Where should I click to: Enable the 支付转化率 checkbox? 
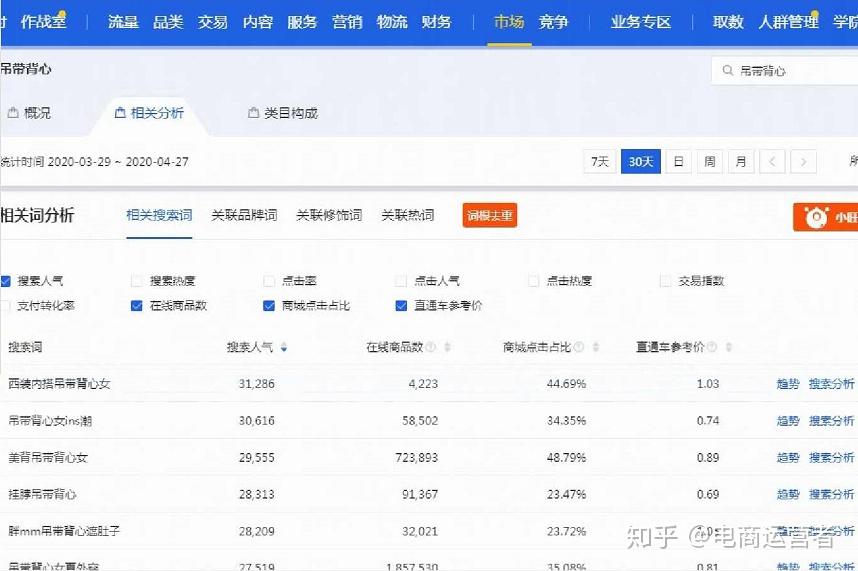click(5, 306)
